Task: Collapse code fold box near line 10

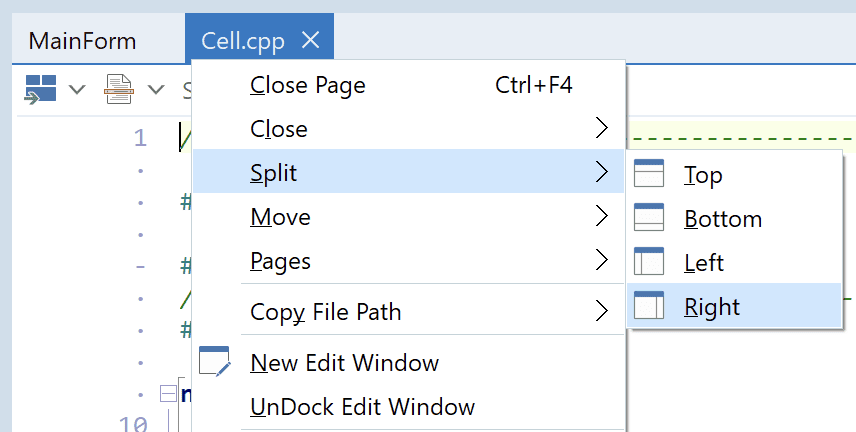Action: point(167,393)
